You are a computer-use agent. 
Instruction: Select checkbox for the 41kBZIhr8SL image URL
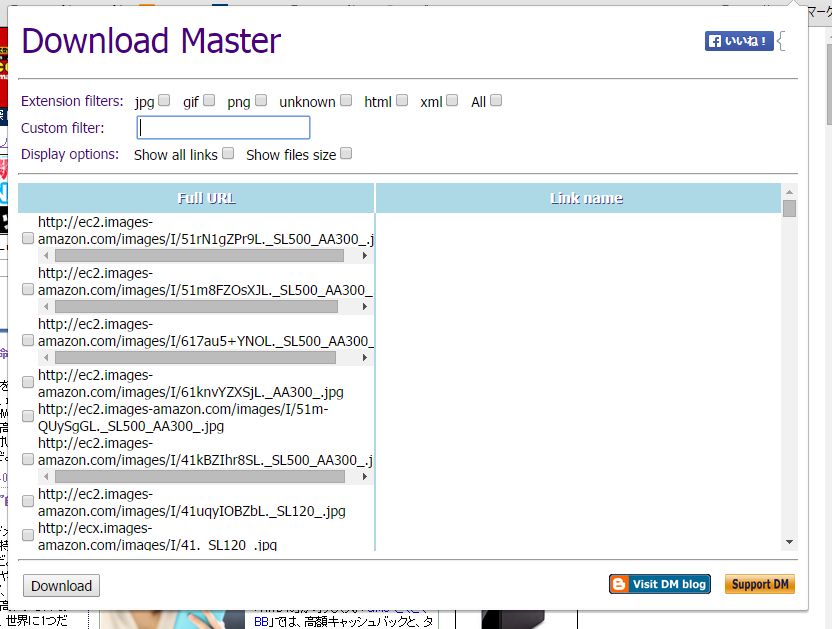point(28,459)
